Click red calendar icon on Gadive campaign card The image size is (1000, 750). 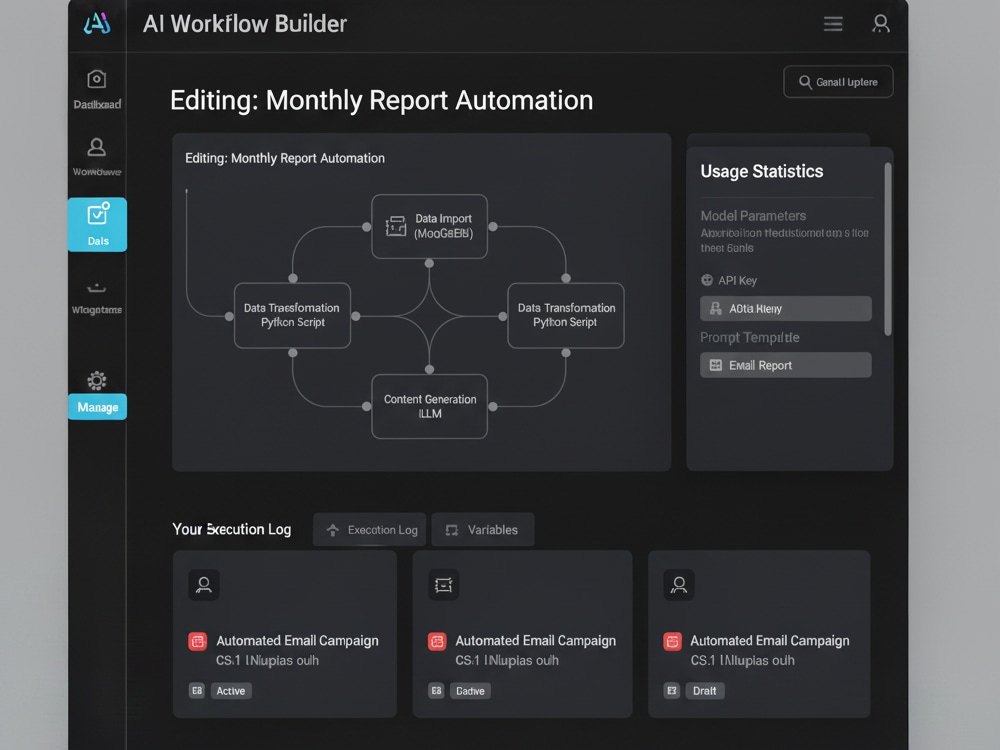coord(437,641)
